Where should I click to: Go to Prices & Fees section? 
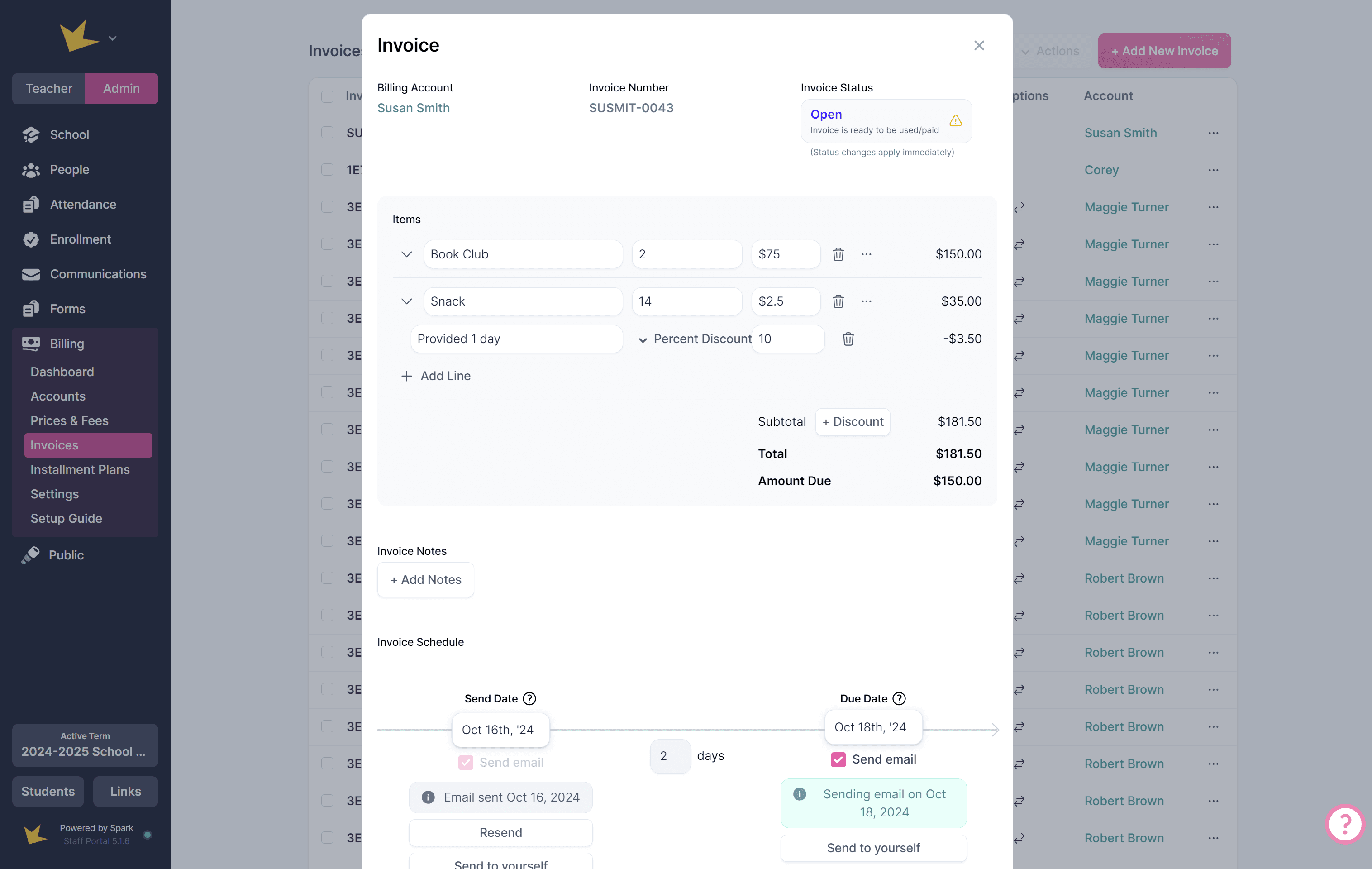(69, 420)
